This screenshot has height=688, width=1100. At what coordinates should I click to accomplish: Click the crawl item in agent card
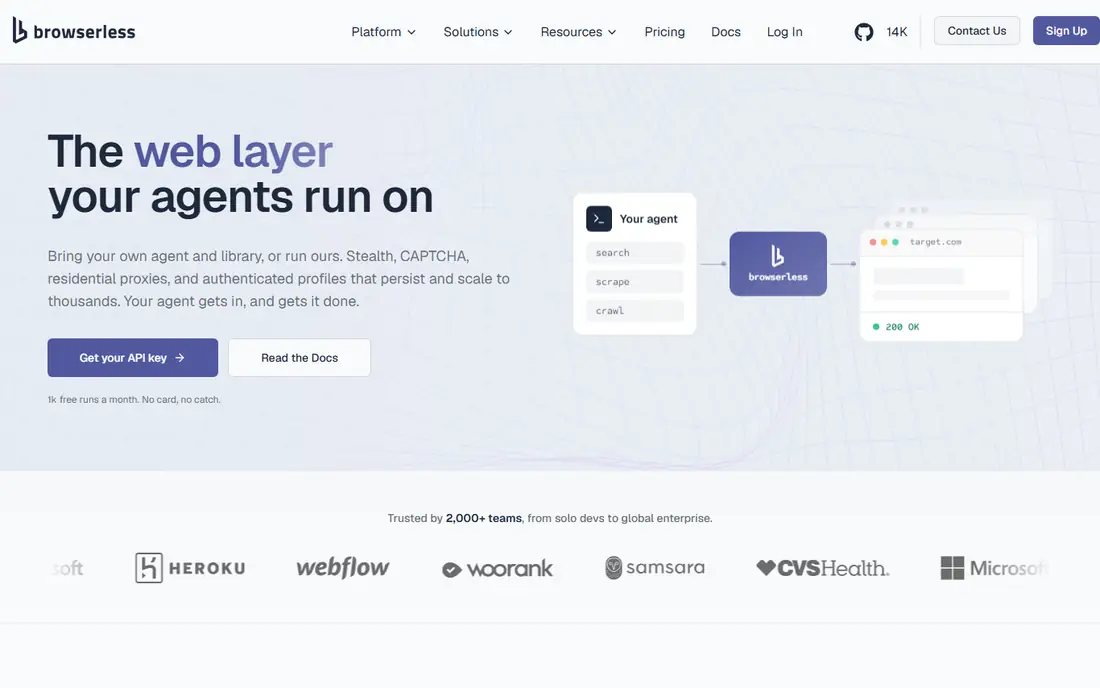(635, 311)
